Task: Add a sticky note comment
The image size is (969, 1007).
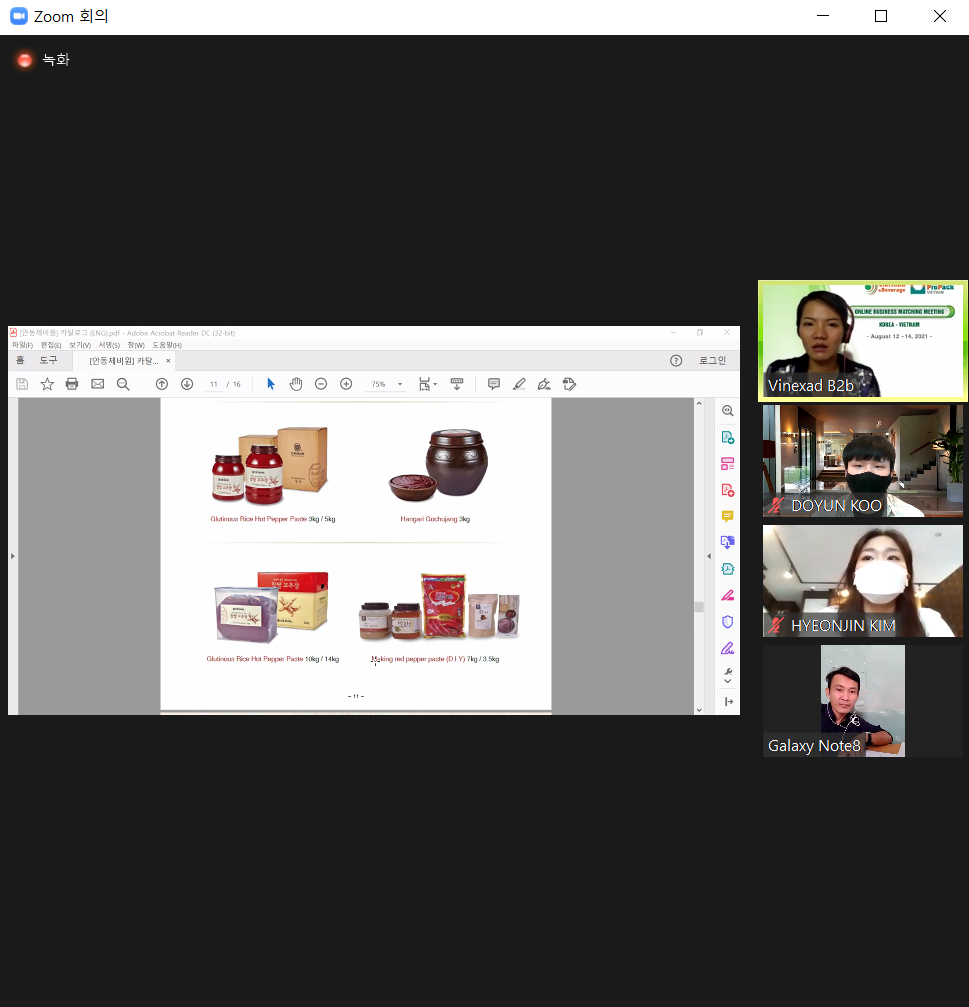Action: click(x=494, y=384)
